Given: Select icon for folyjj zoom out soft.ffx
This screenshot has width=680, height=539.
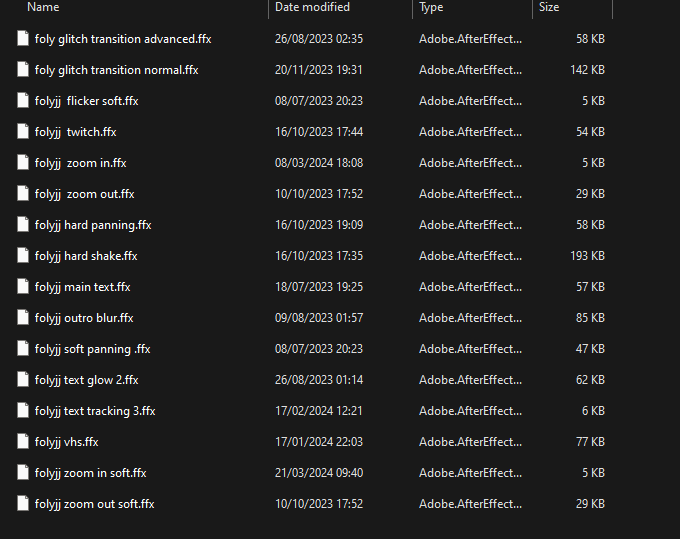Looking at the screenshot, I should pos(23,503).
